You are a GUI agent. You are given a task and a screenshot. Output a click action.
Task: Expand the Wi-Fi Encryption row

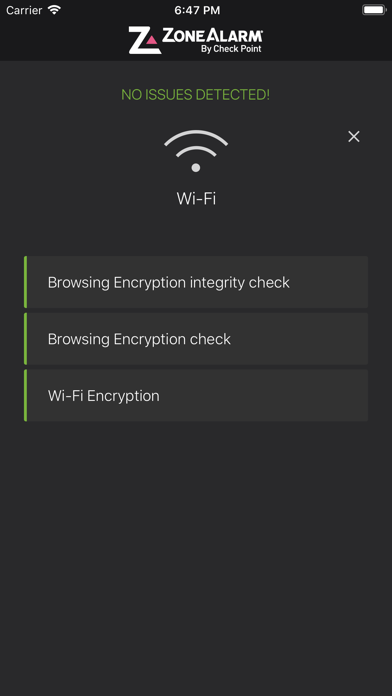[x=196, y=395]
